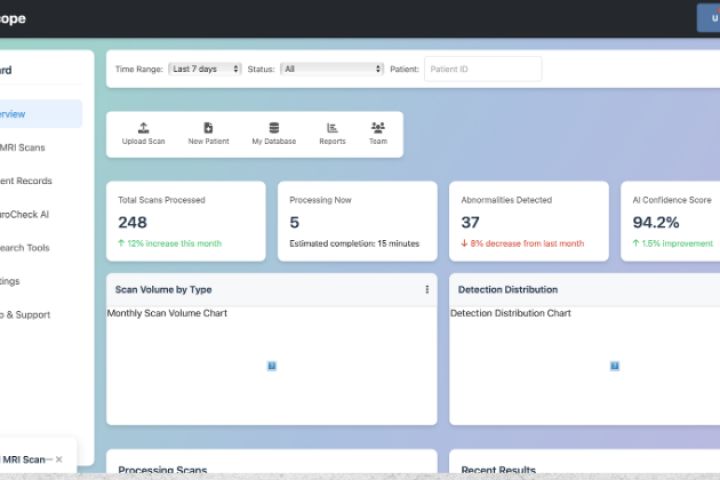Open the New Patient icon
The image size is (720, 480).
pyautogui.click(x=208, y=128)
